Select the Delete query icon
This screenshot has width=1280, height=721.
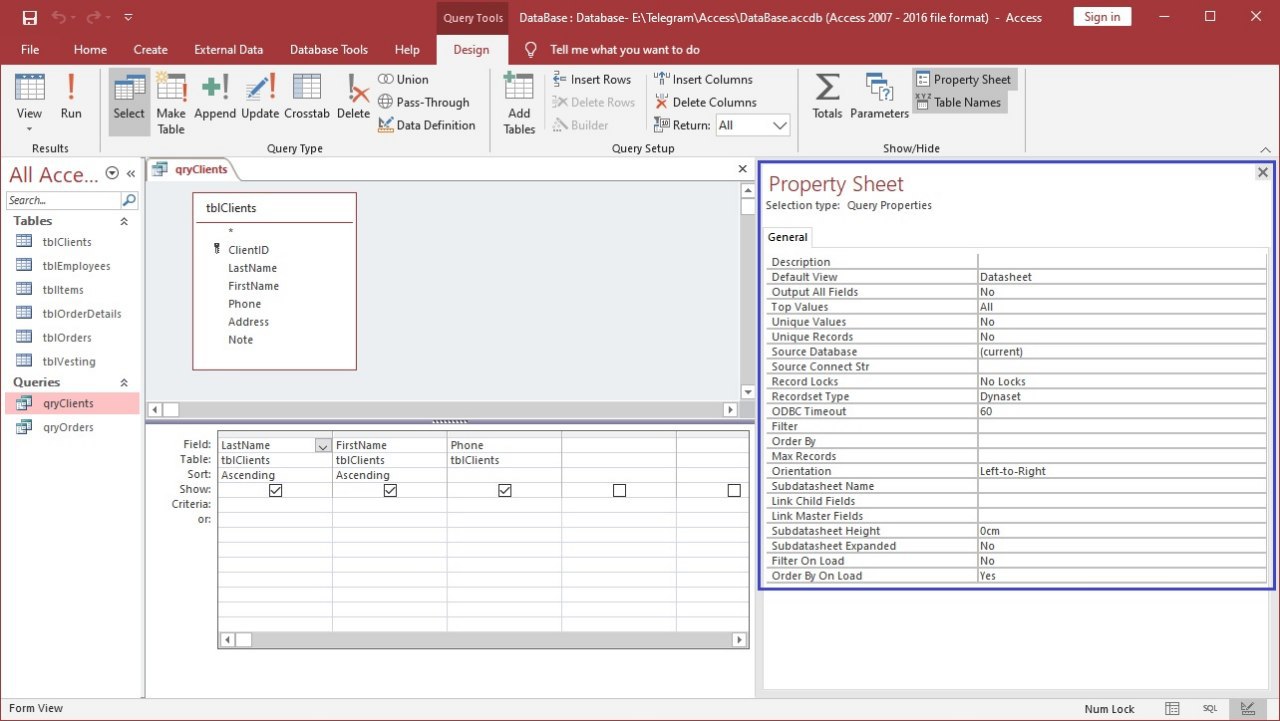pyautogui.click(x=353, y=98)
